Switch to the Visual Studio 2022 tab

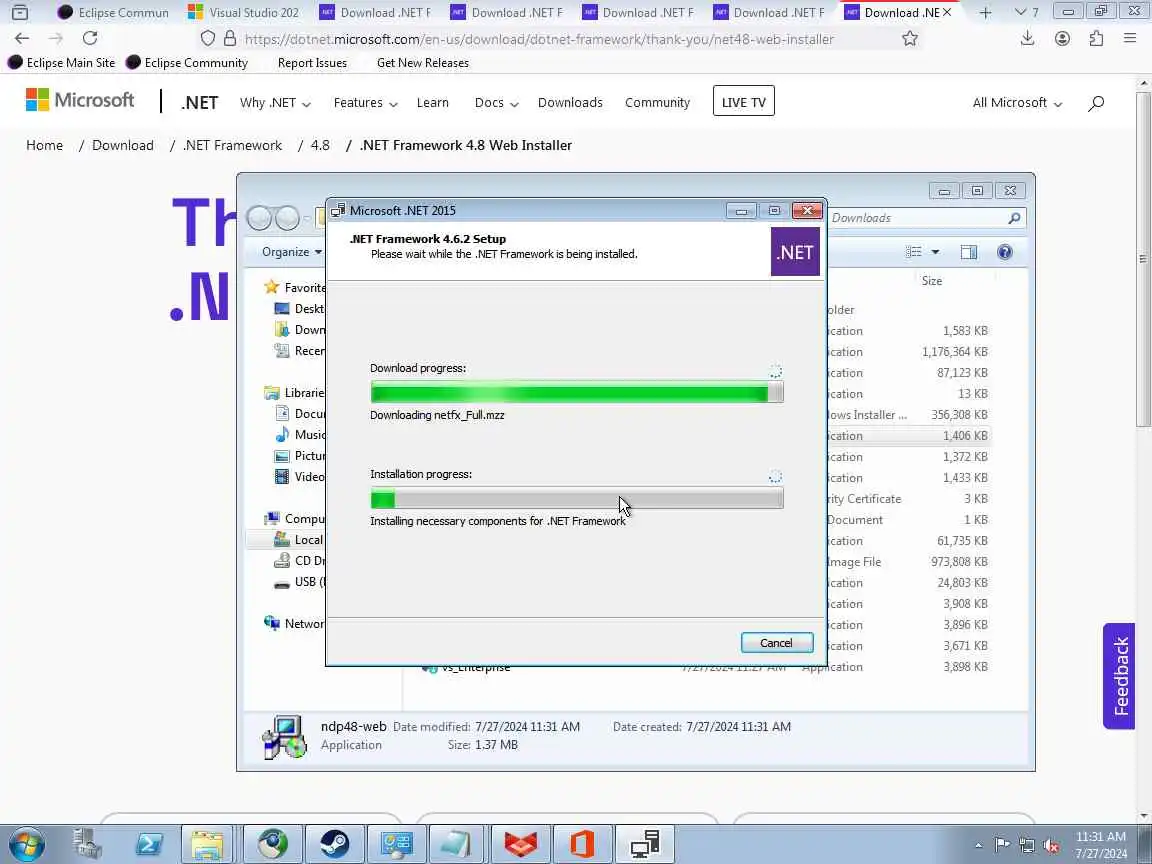pos(245,12)
